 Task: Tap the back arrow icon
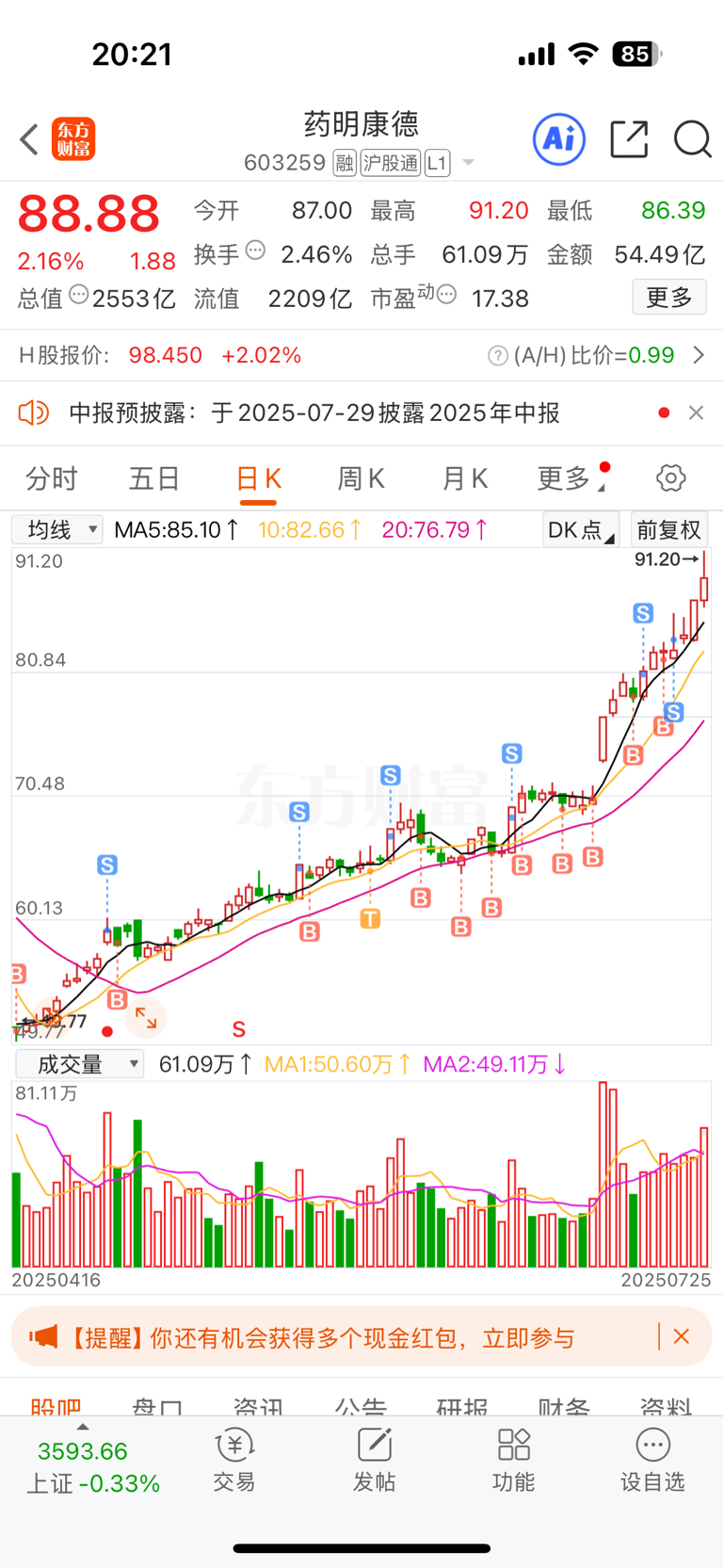(x=29, y=139)
